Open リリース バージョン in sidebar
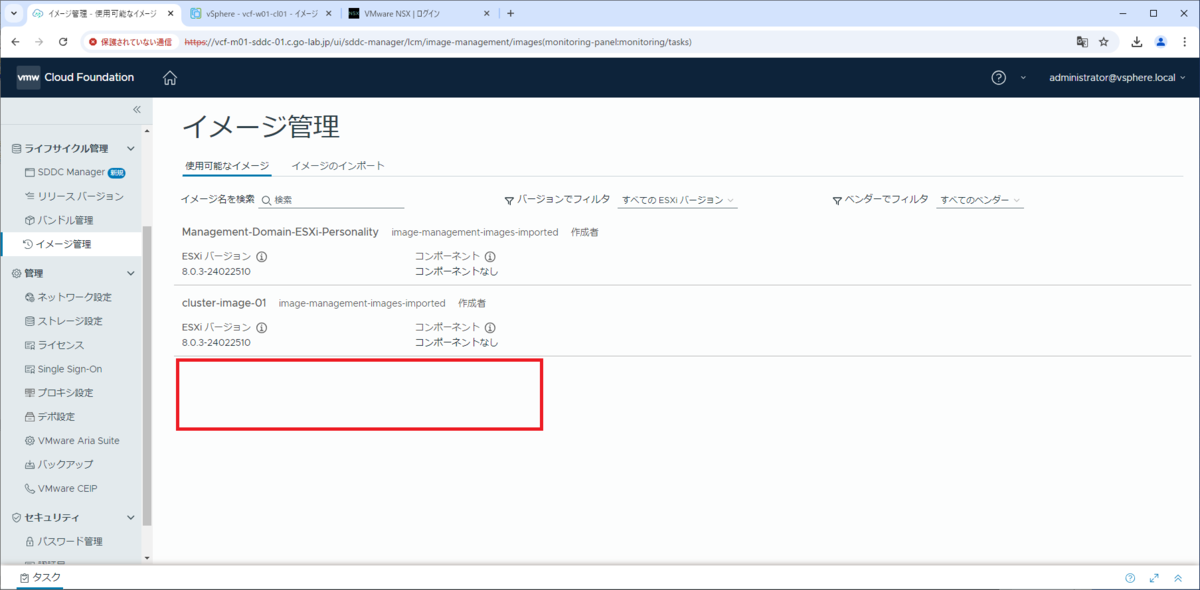The image size is (1200, 590). (74, 196)
